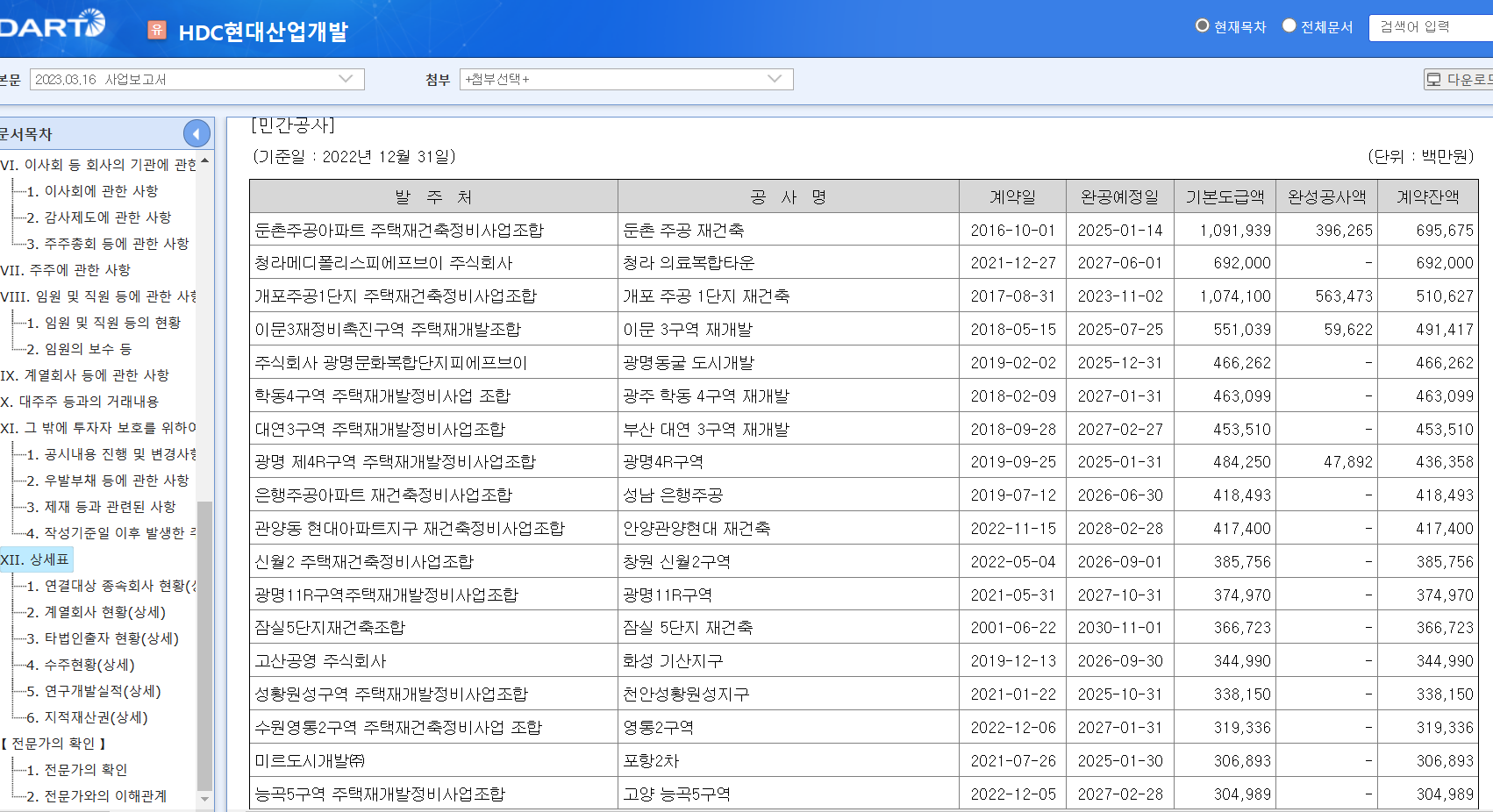The height and width of the screenshot is (812, 1493).
Task: Select the 전체문서 radio button
Action: point(1289,26)
